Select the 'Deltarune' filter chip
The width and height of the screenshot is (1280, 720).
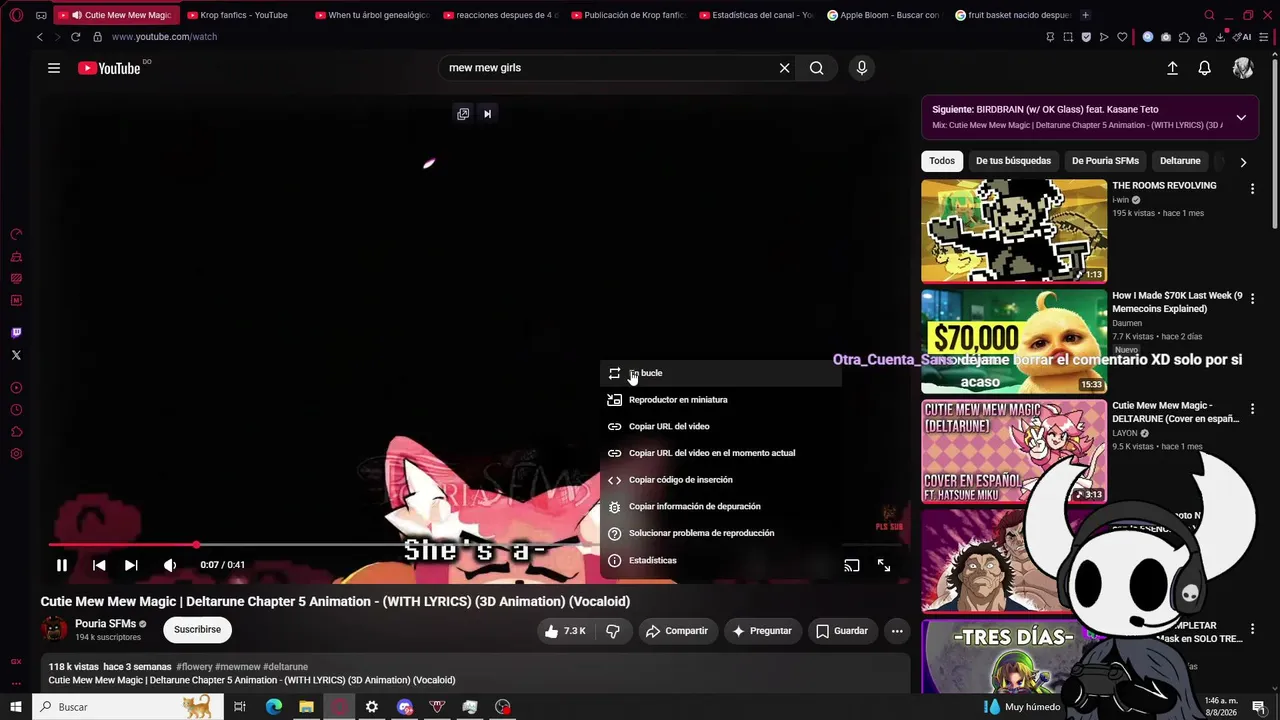coord(1180,161)
